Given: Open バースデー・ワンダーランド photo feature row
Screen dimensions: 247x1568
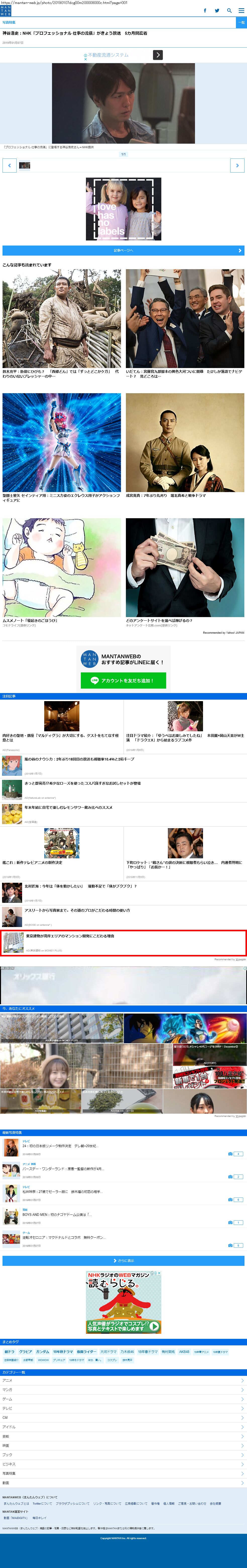Looking at the screenshot, I should point(124,1171).
